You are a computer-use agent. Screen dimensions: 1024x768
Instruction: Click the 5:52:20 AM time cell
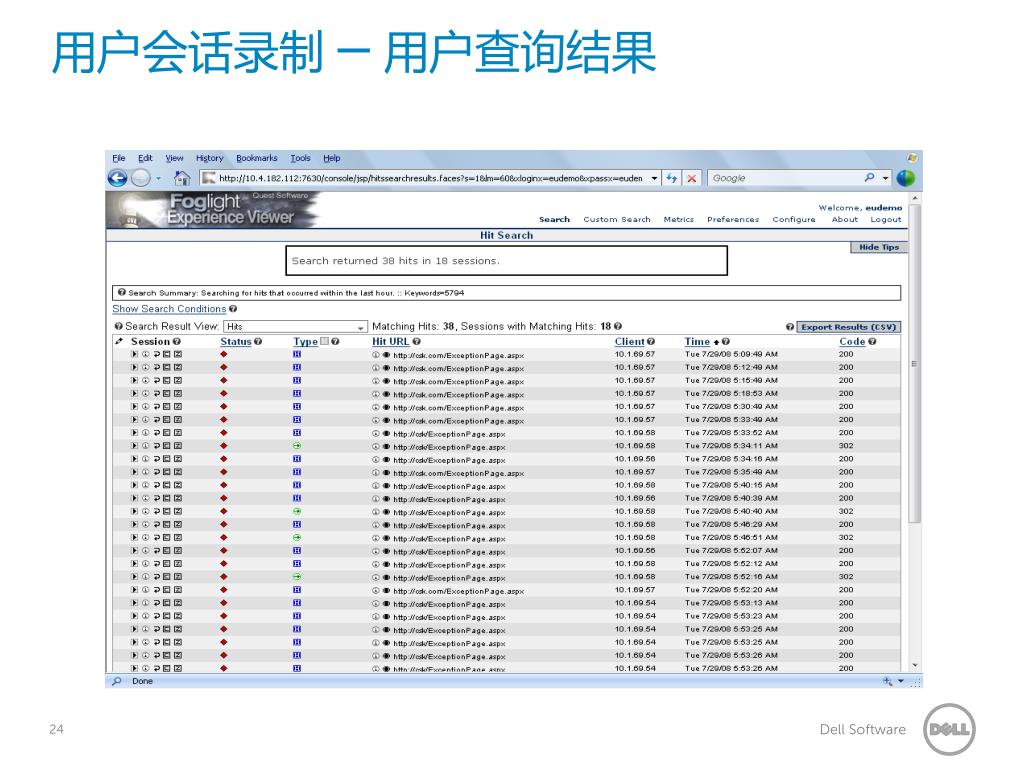(731, 590)
